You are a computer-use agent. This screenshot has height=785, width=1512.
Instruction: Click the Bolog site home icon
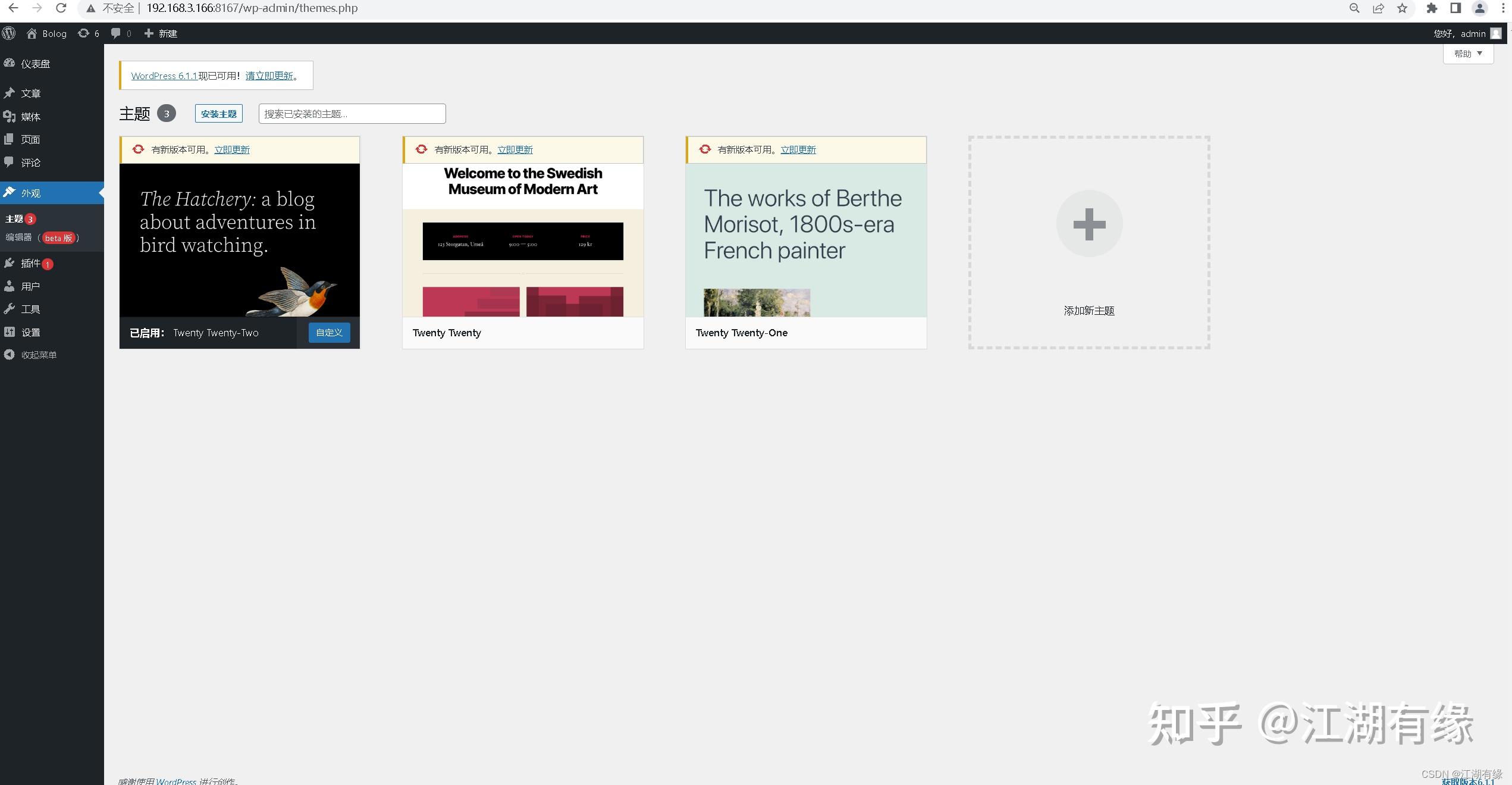pyautogui.click(x=32, y=33)
